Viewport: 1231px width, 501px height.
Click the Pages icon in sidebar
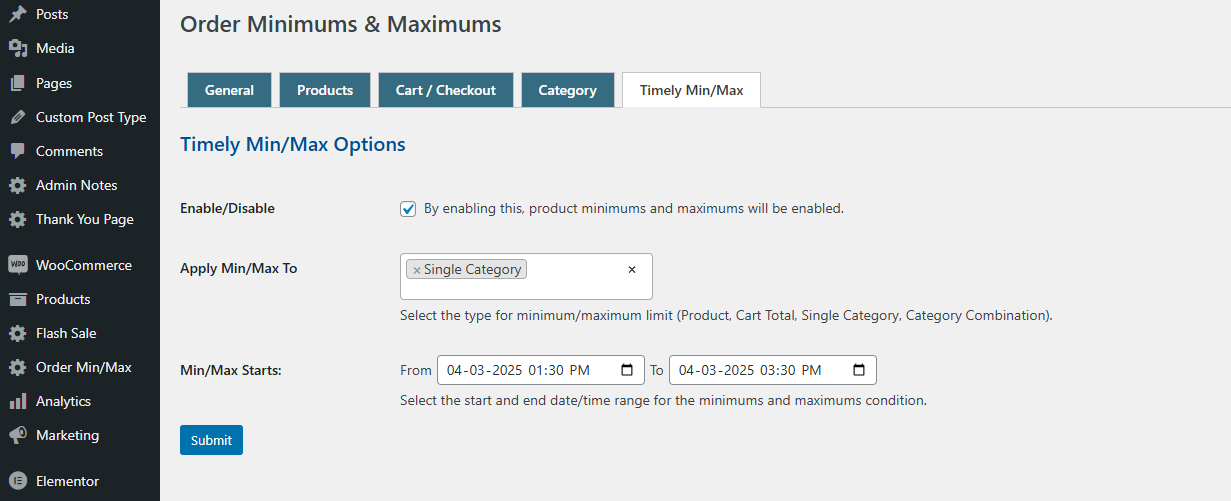click(17, 83)
